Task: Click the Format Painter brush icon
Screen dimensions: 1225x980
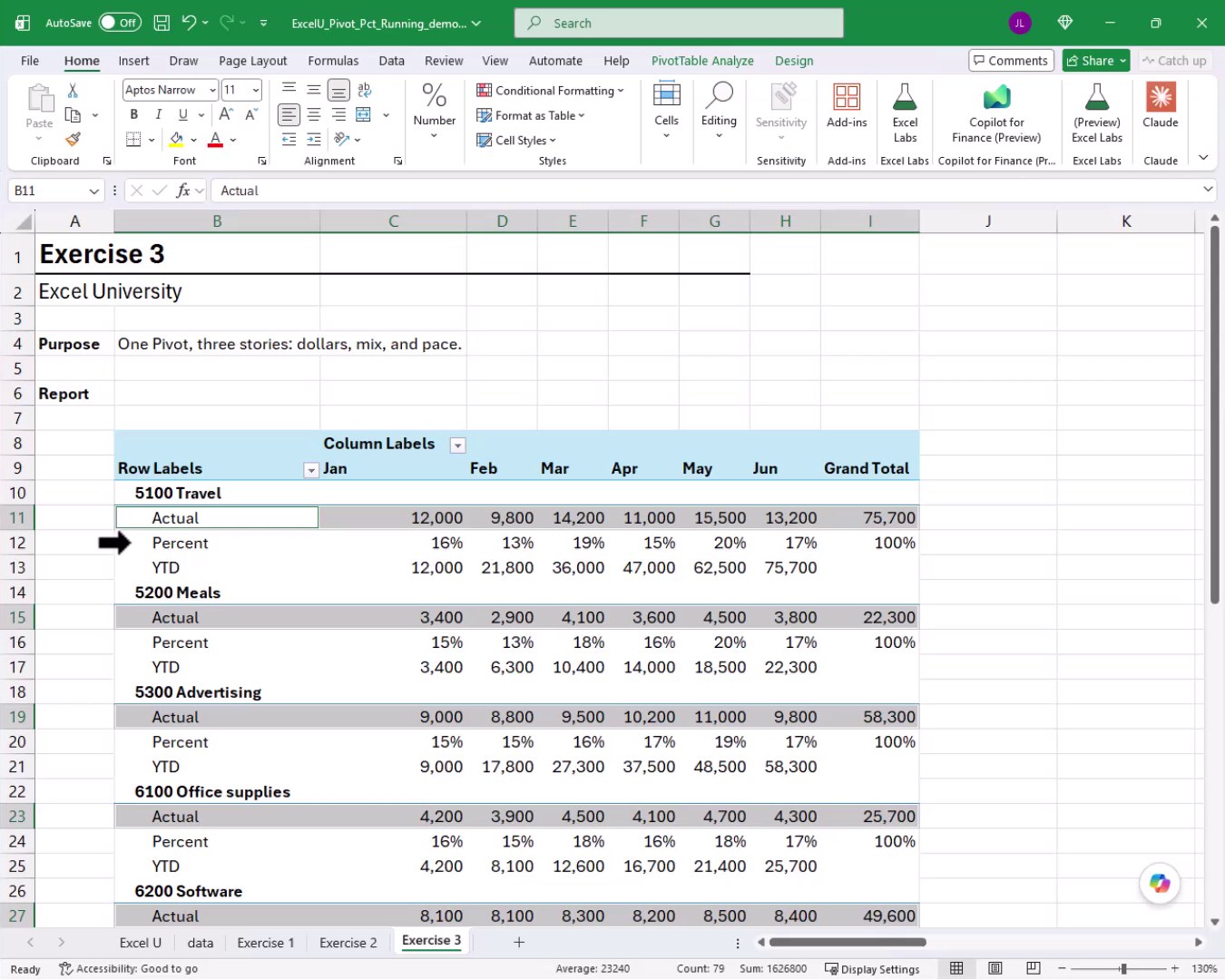Action: [73, 139]
